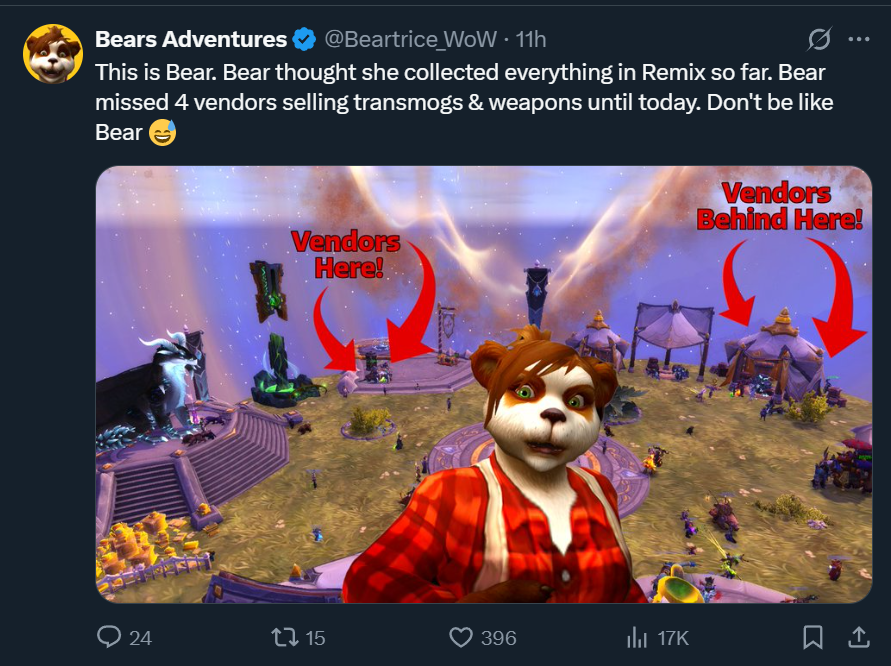Click the Grok slashed-circle icon

coord(820,39)
